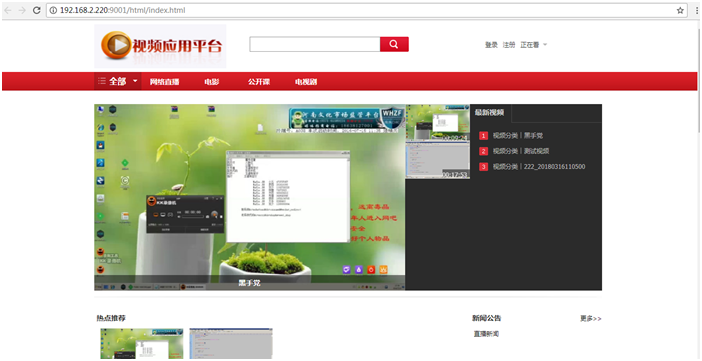Click the 视频应用平台 logo
This screenshot has height=361, width=702.
point(160,46)
